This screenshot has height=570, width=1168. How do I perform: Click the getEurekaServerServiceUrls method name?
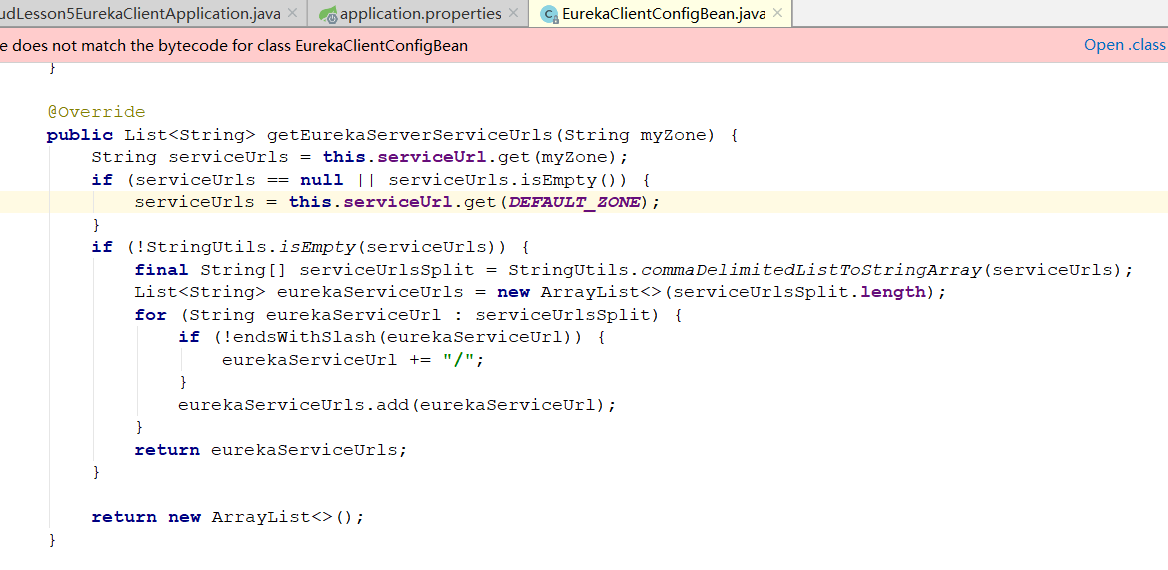(x=410, y=135)
